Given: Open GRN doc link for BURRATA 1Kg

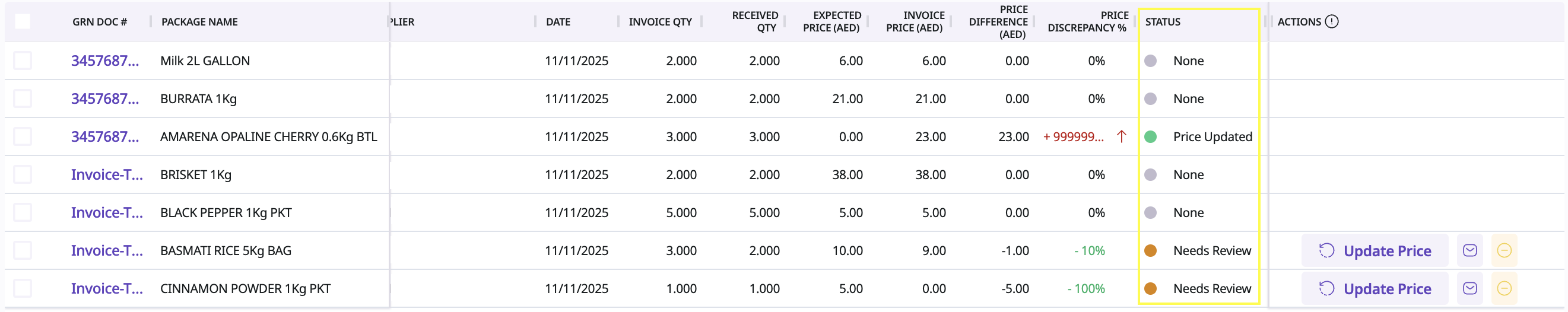Looking at the screenshot, I should click(x=105, y=98).
